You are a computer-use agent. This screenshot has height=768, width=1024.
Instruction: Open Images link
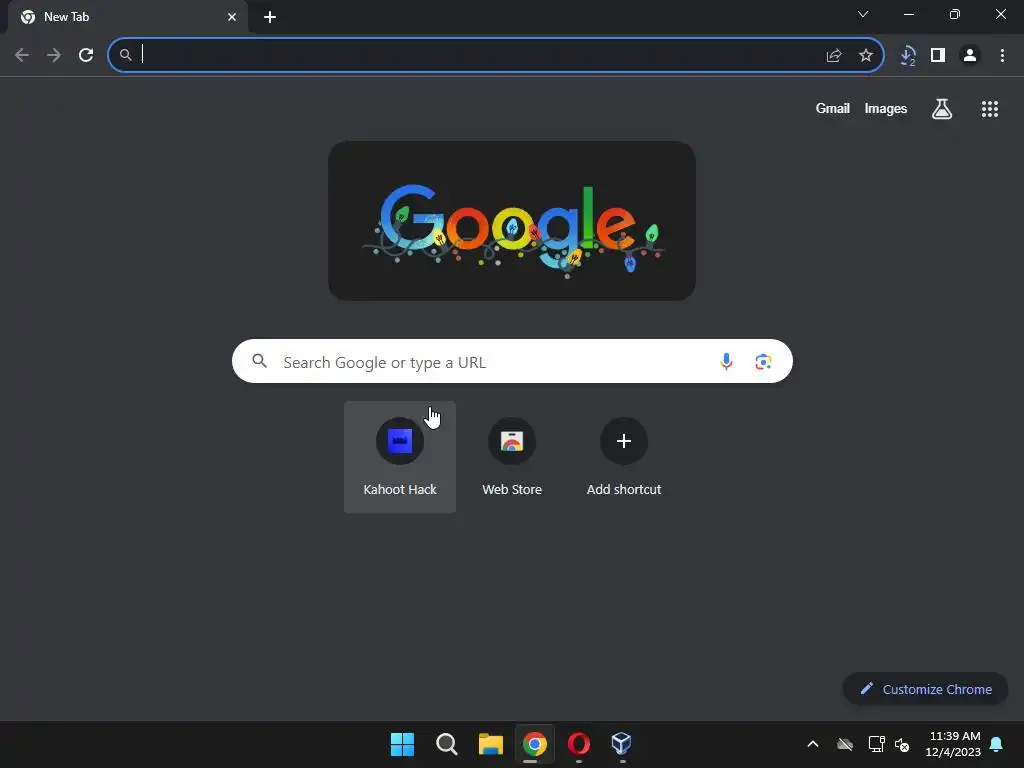point(886,108)
